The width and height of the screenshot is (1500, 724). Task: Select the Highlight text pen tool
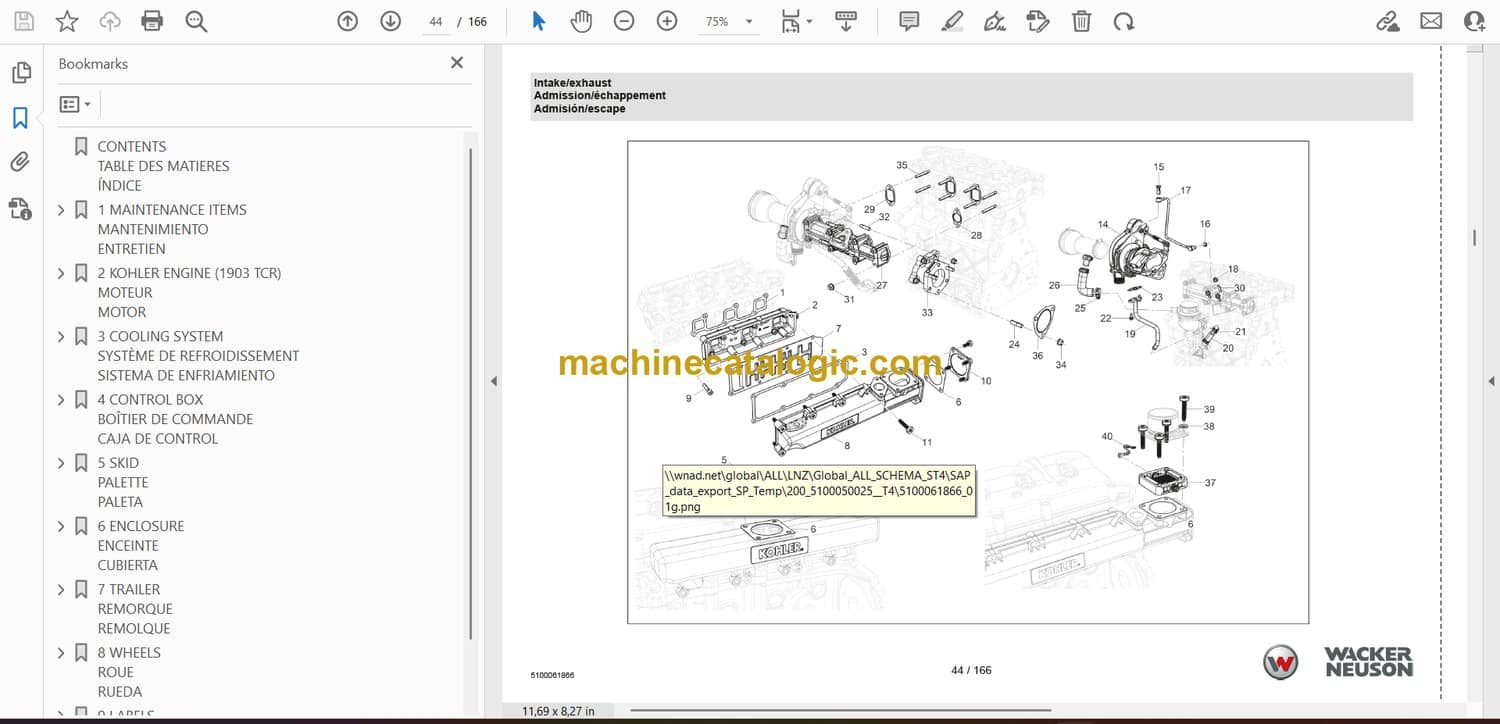click(952, 21)
